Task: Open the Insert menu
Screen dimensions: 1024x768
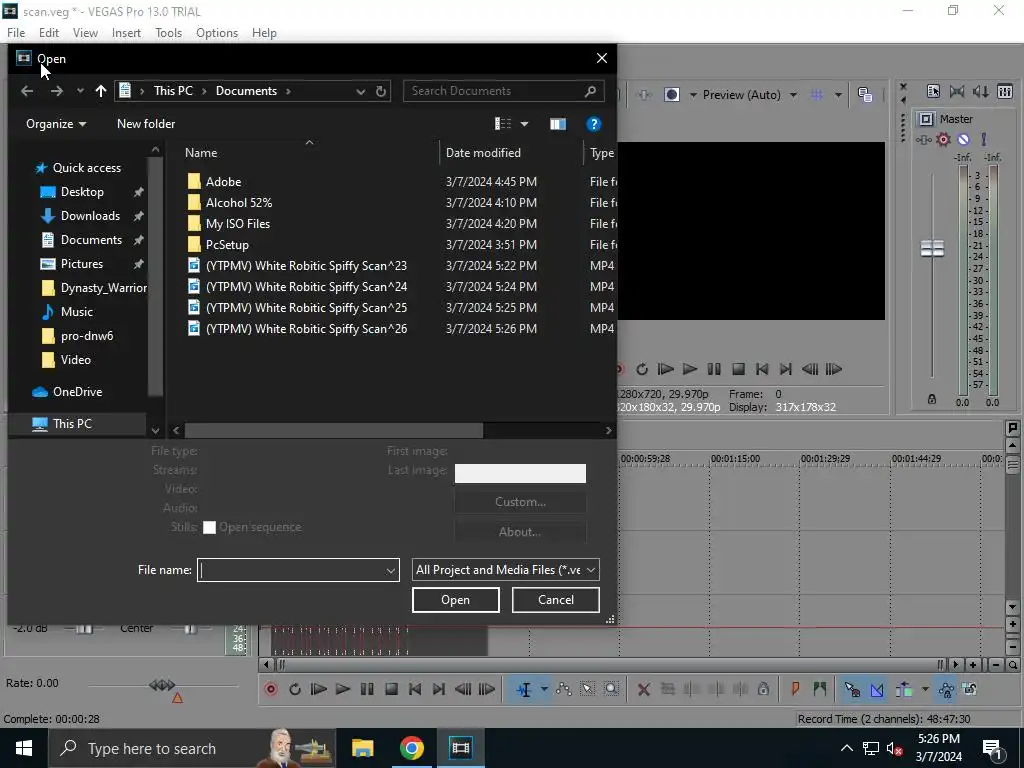Action: click(126, 33)
